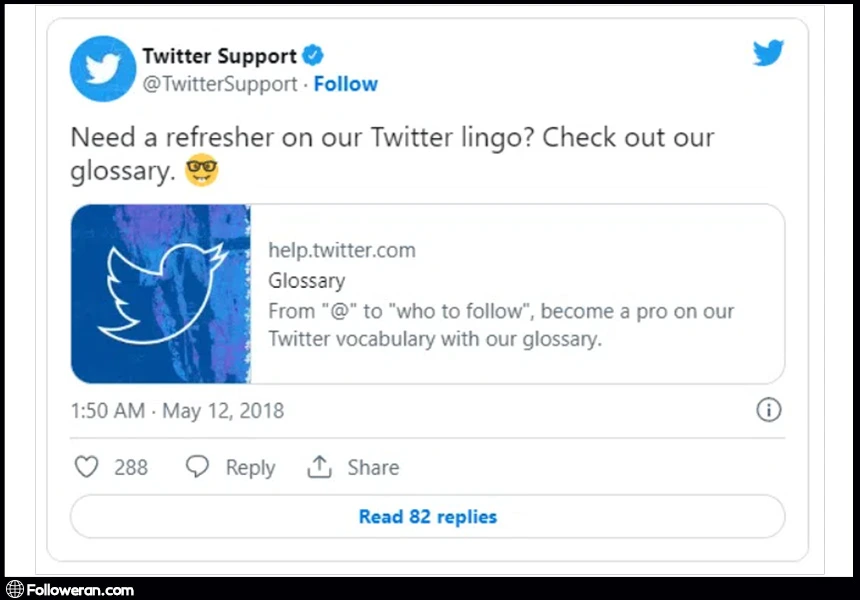Screen dimensions: 860x600
Task: Click the Twitter Support display name
Action: click(219, 56)
